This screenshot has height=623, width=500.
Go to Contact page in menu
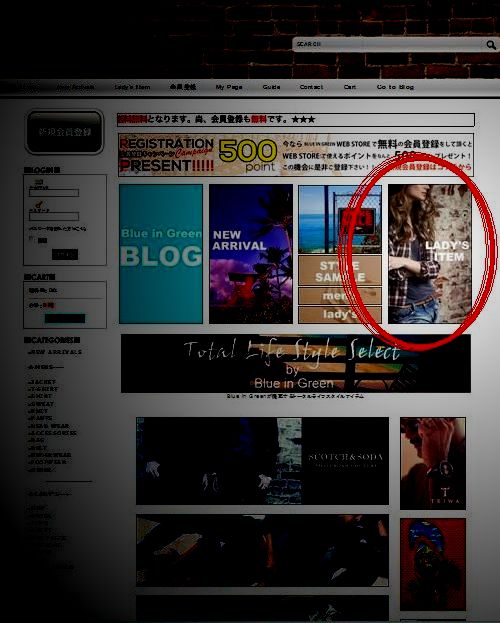point(311,87)
